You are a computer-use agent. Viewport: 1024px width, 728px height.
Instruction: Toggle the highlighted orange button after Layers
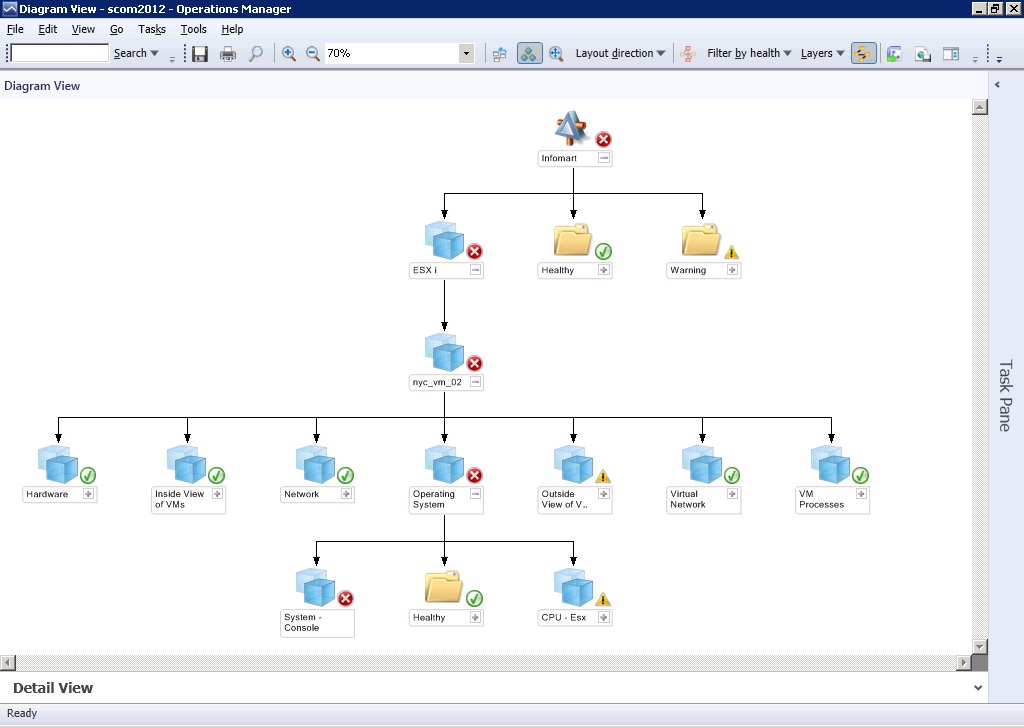863,54
